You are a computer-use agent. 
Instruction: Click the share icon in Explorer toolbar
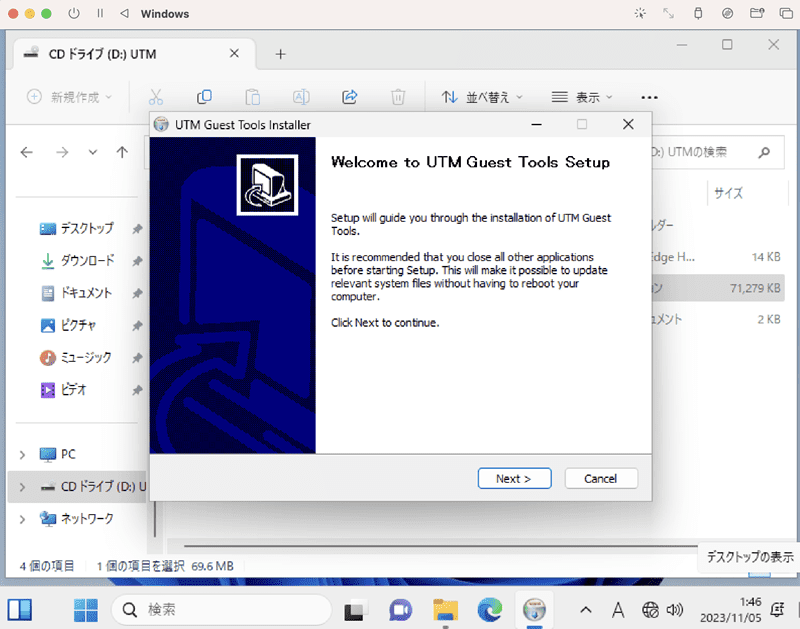(349, 96)
